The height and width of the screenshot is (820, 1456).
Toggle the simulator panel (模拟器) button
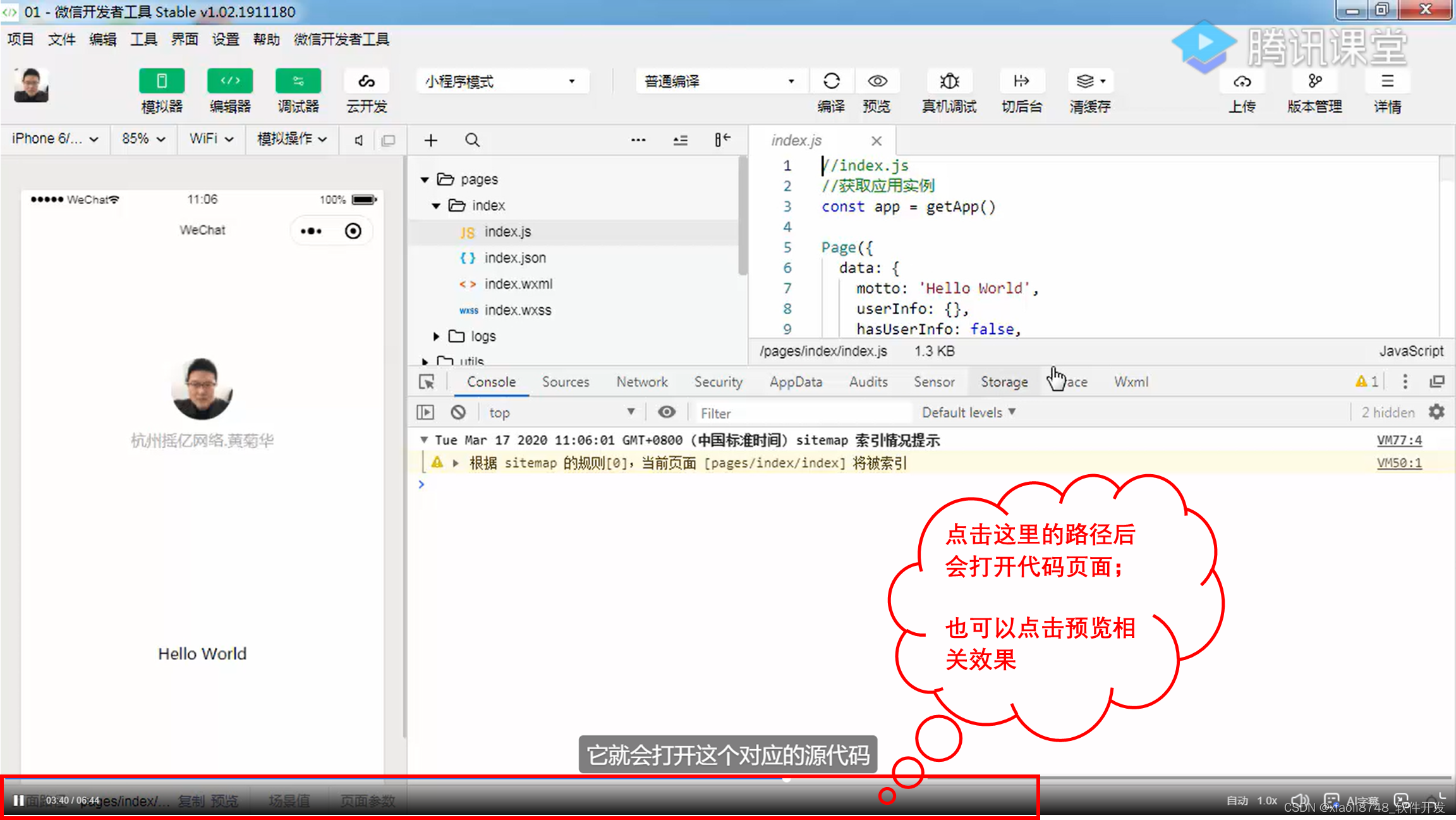pos(162,81)
